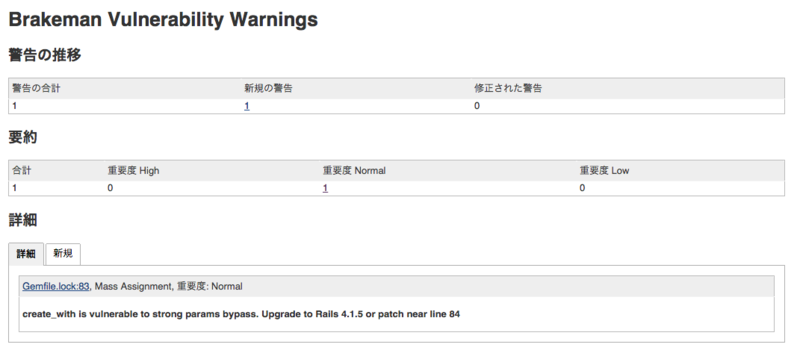Screen dimensions: 800x362
Task: Click the 重要度 High column header
Action: pyautogui.click(x=134, y=171)
